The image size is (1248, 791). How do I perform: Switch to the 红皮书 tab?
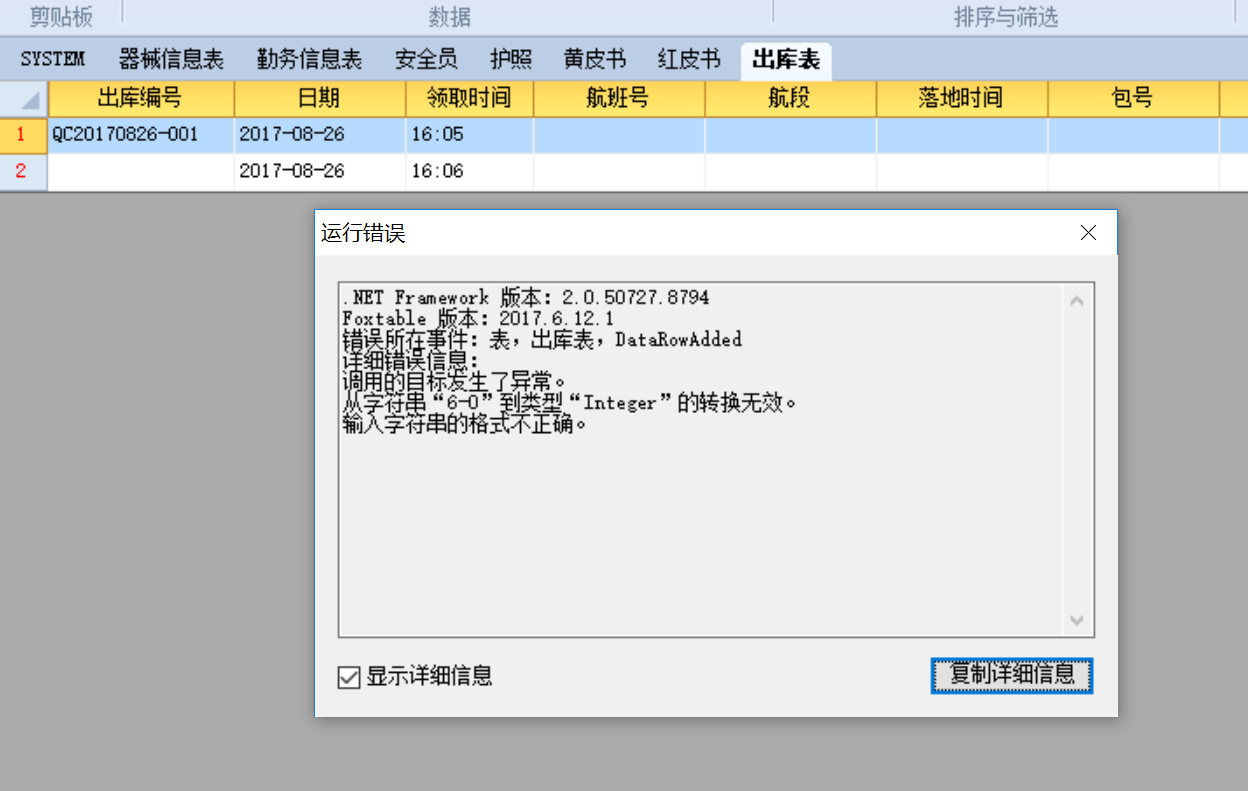coord(689,60)
